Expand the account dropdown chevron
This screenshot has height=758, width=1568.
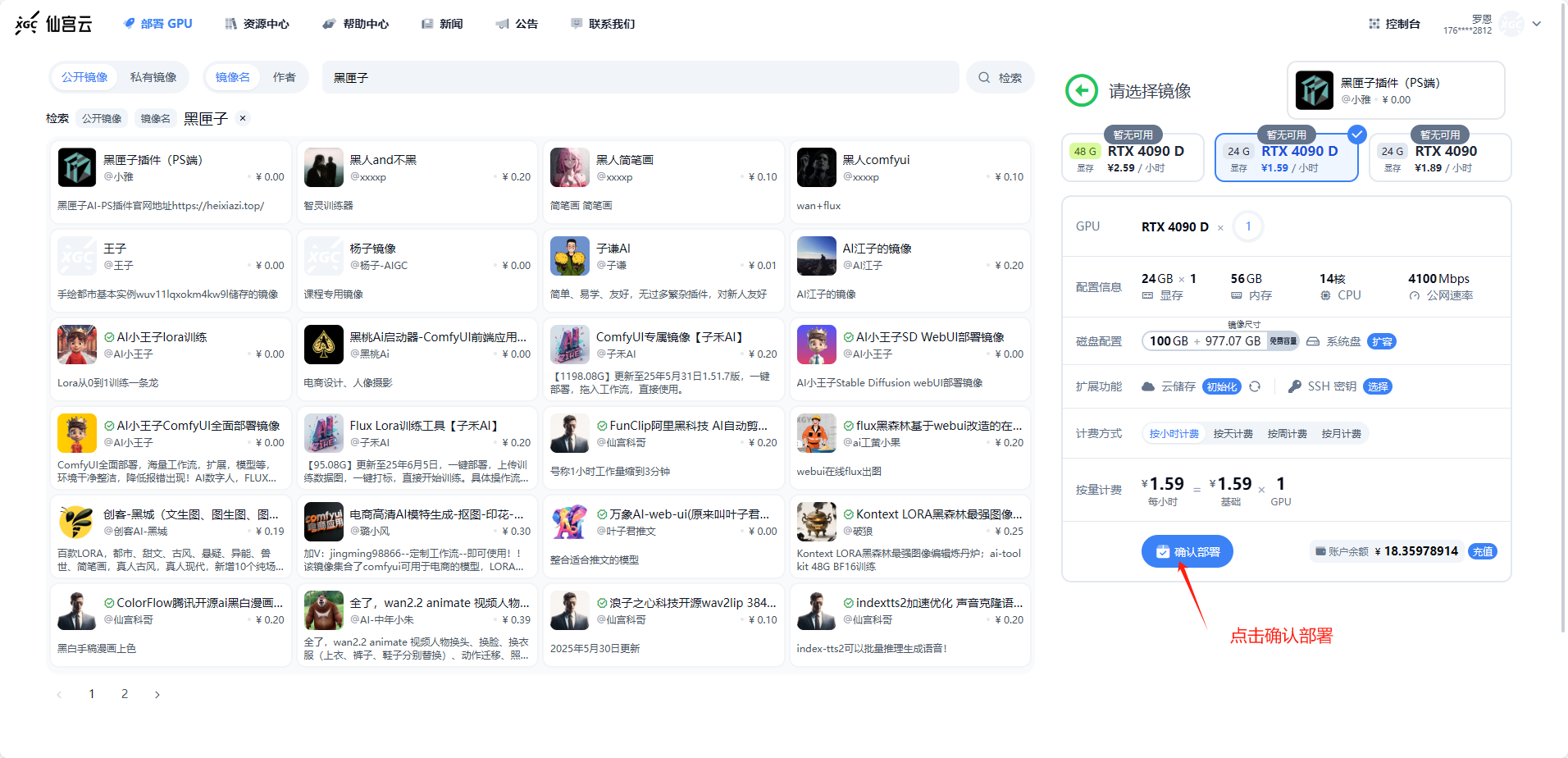[x=1537, y=24]
